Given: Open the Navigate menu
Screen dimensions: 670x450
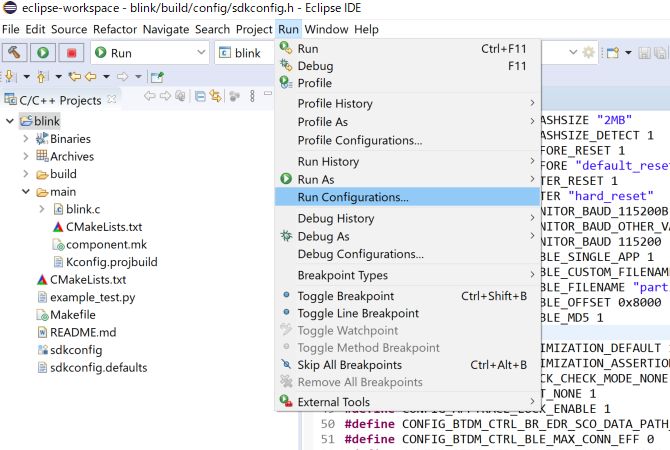Looking at the screenshot, I should click(x=166, y=29).
